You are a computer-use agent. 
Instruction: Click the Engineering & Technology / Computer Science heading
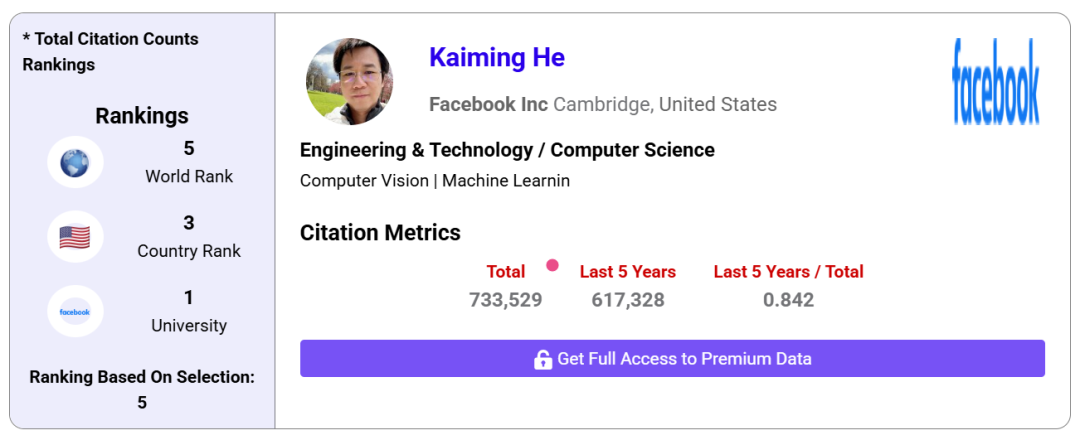(507, 150)
